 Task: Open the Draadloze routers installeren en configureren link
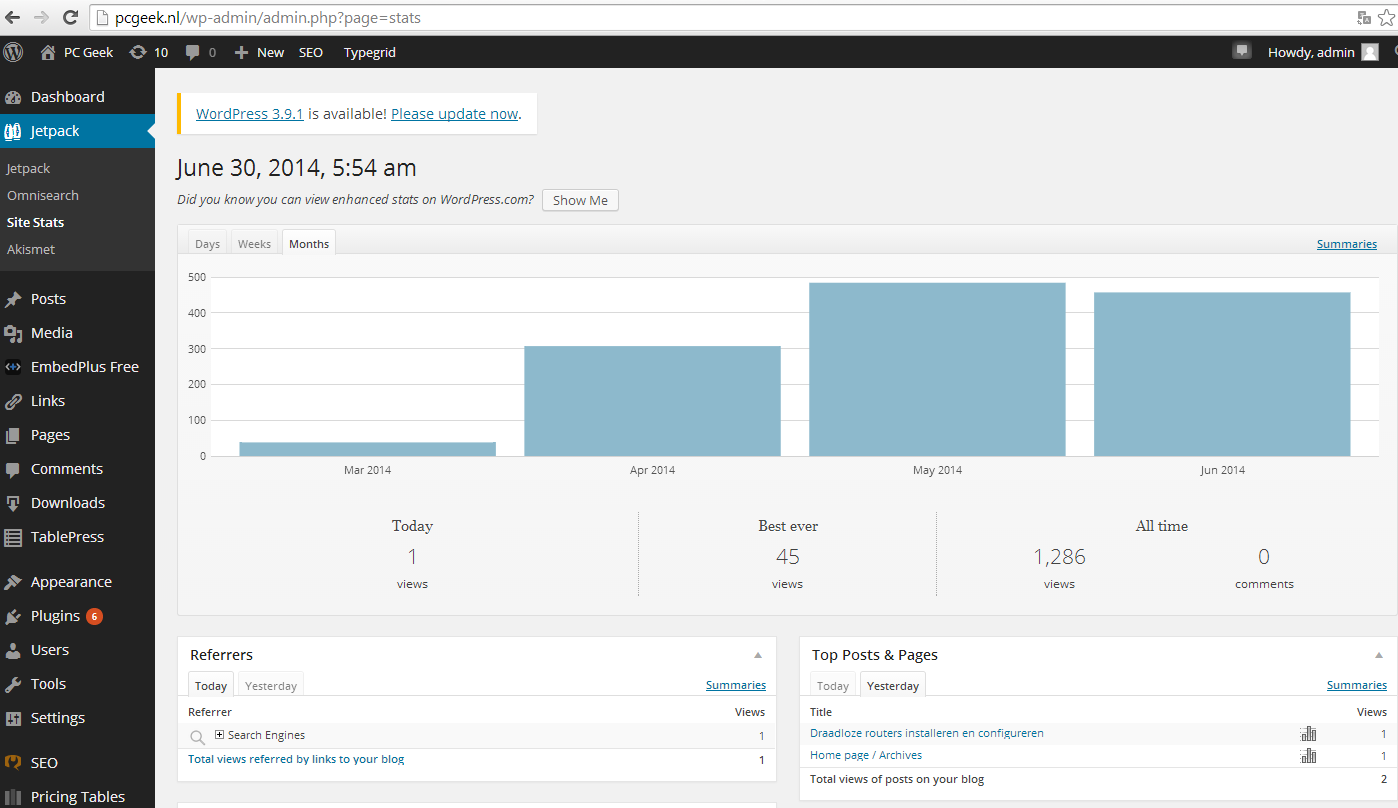click(x=927, y=733)
